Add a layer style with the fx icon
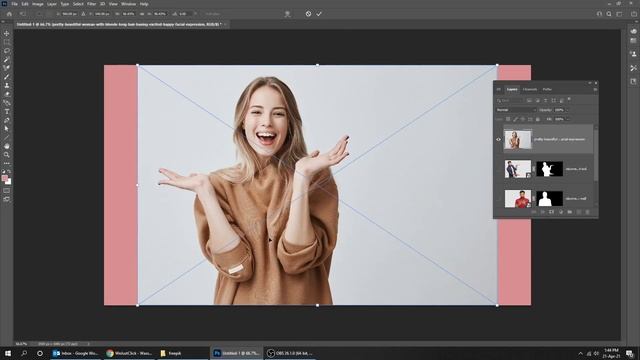 [x=542, y=212]
